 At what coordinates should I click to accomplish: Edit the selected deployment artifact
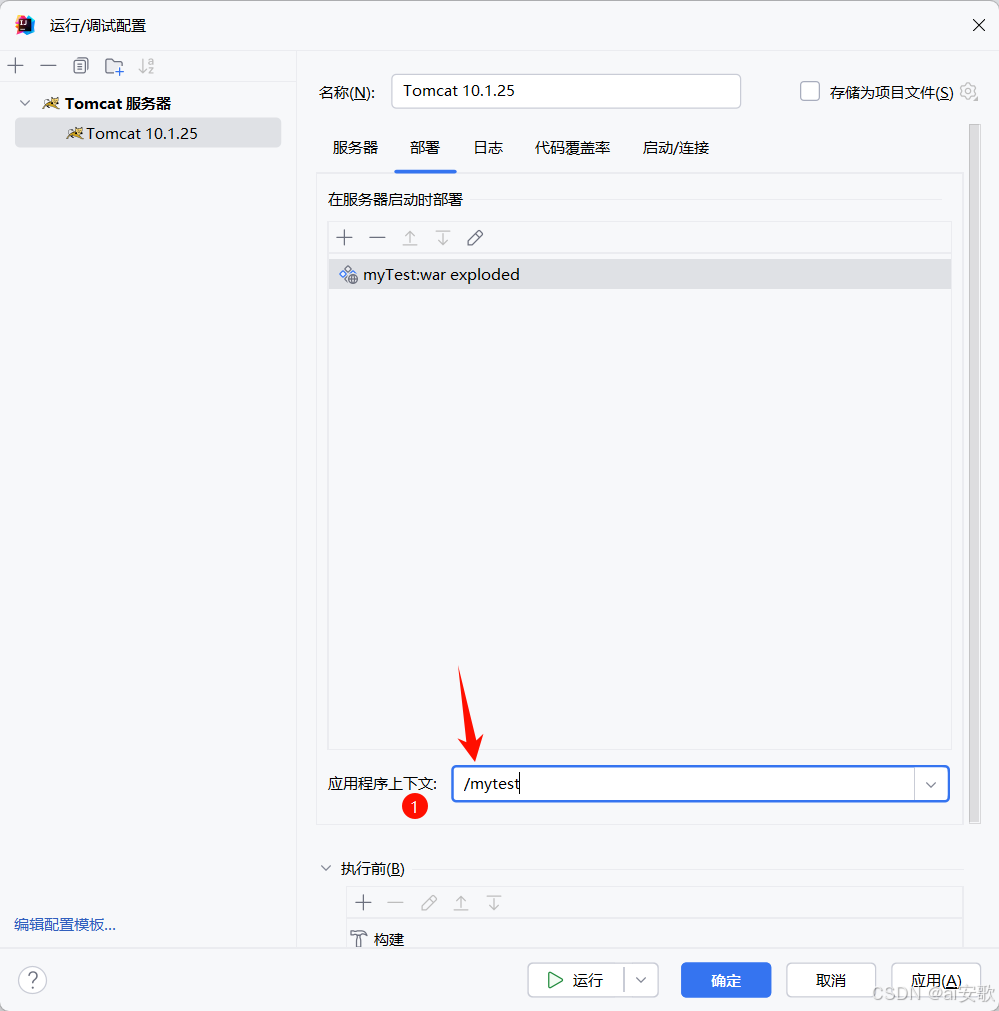(475, 238)
